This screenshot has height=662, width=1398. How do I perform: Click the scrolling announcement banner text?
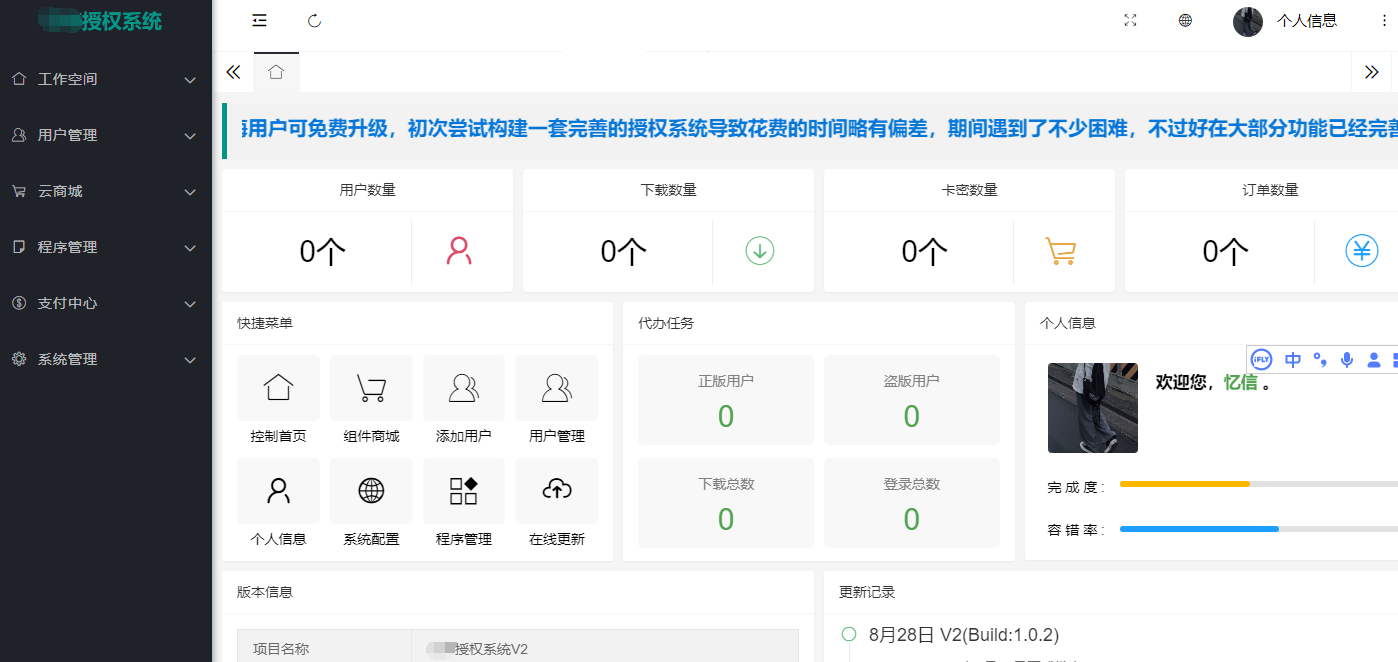pos(819,128)
